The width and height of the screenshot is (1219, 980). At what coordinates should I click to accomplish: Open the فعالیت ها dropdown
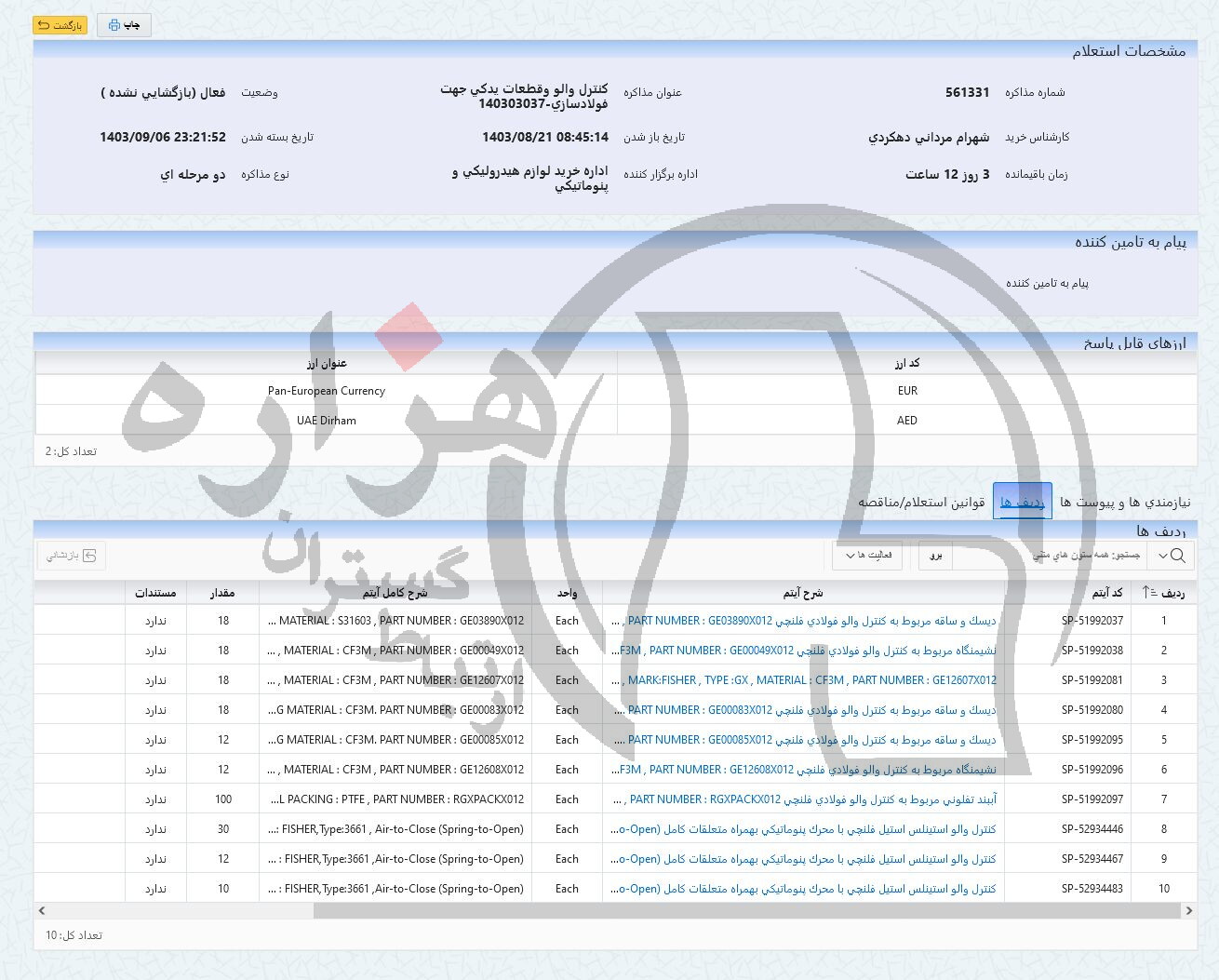pos(867,556)
